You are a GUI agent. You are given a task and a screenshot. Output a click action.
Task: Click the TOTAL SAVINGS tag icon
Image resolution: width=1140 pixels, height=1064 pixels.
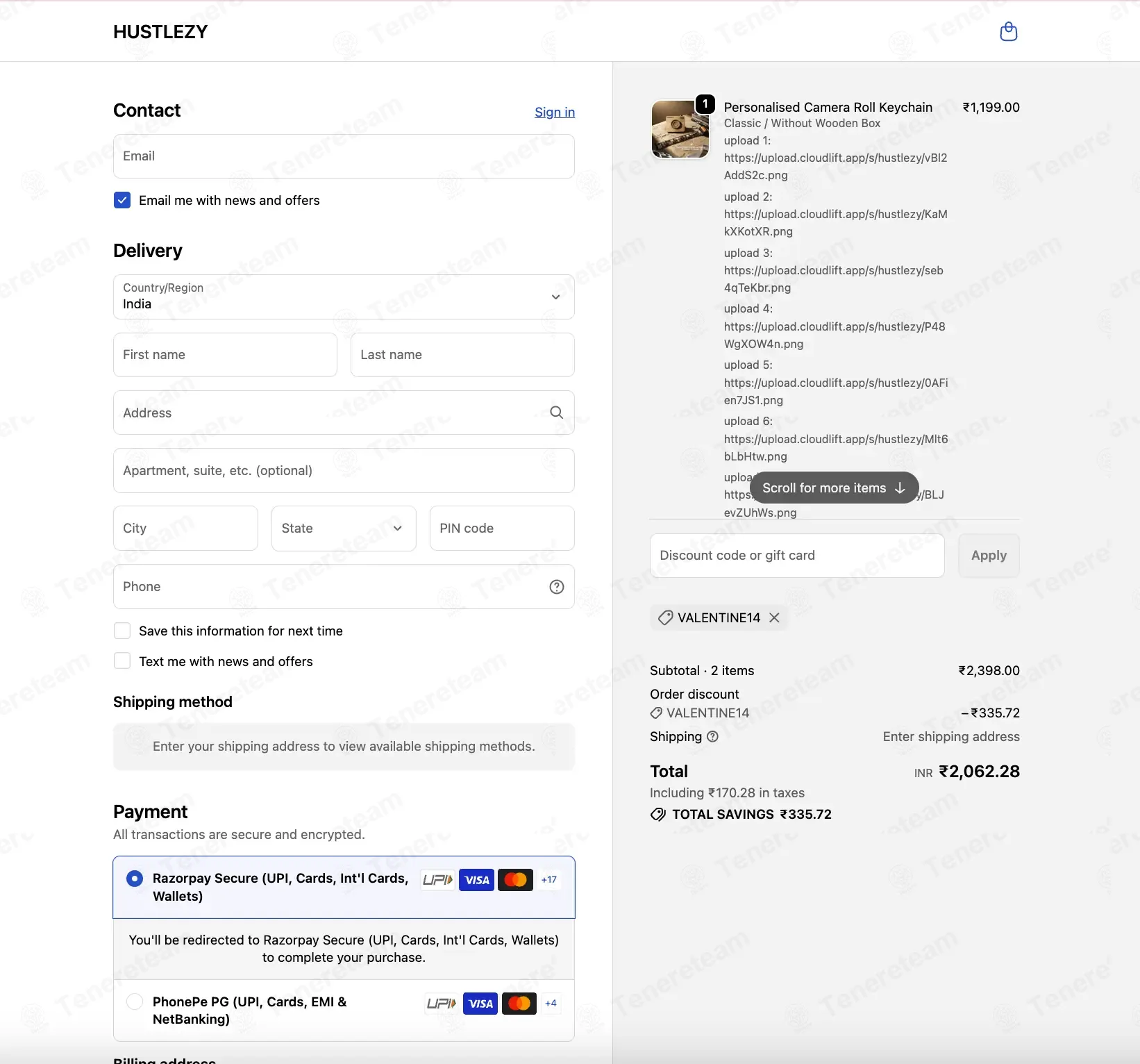pos(657,815)
